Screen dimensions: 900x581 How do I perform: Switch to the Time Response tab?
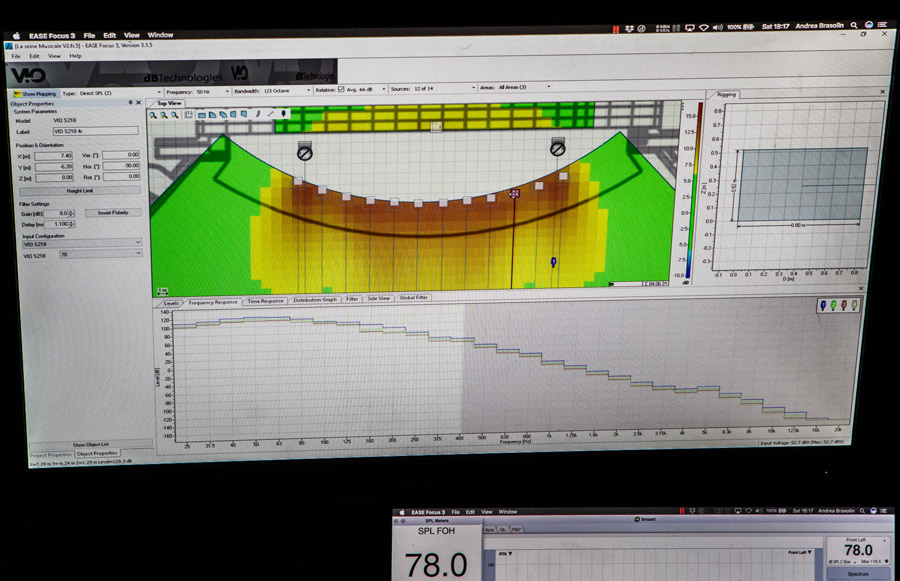pyautogui.click(x=265, y=301)
